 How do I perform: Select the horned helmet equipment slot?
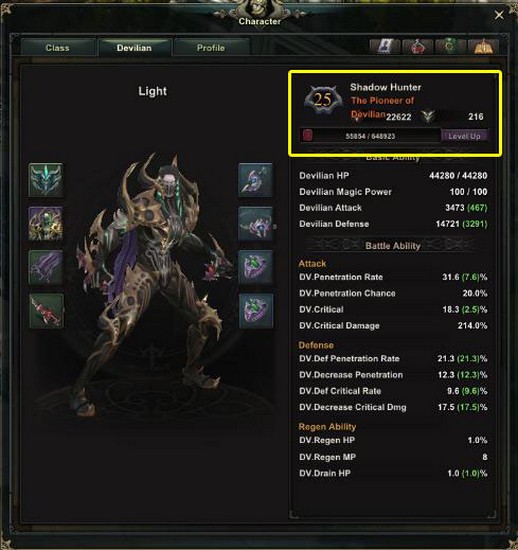coord(46,180)
